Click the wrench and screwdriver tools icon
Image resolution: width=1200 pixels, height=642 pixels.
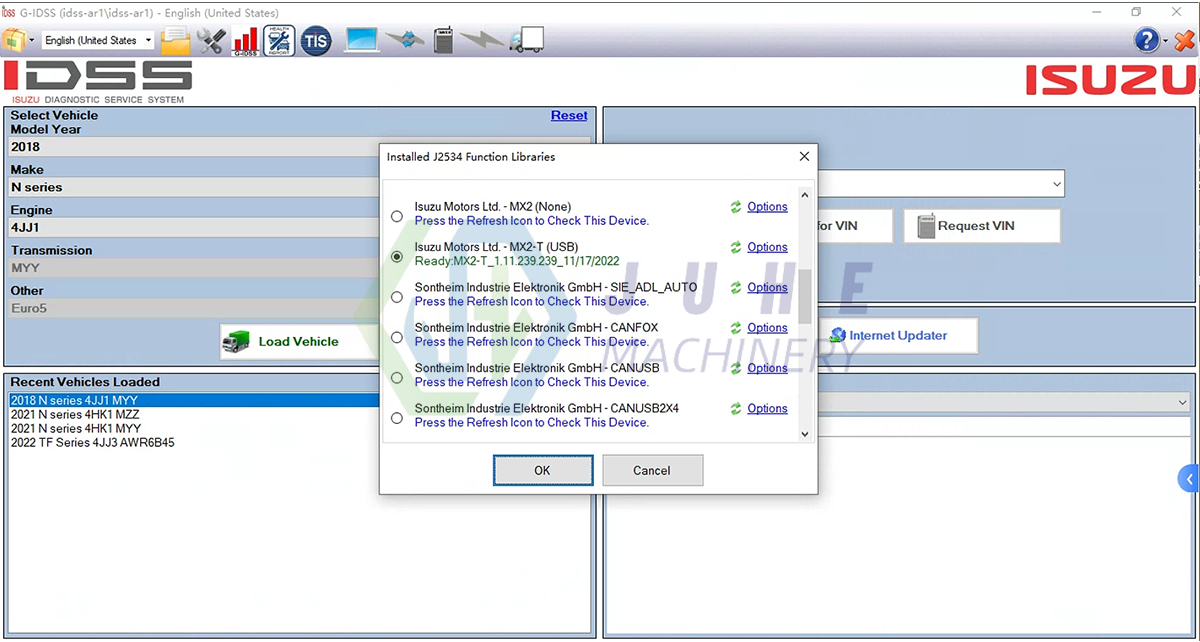pos(210,40)
